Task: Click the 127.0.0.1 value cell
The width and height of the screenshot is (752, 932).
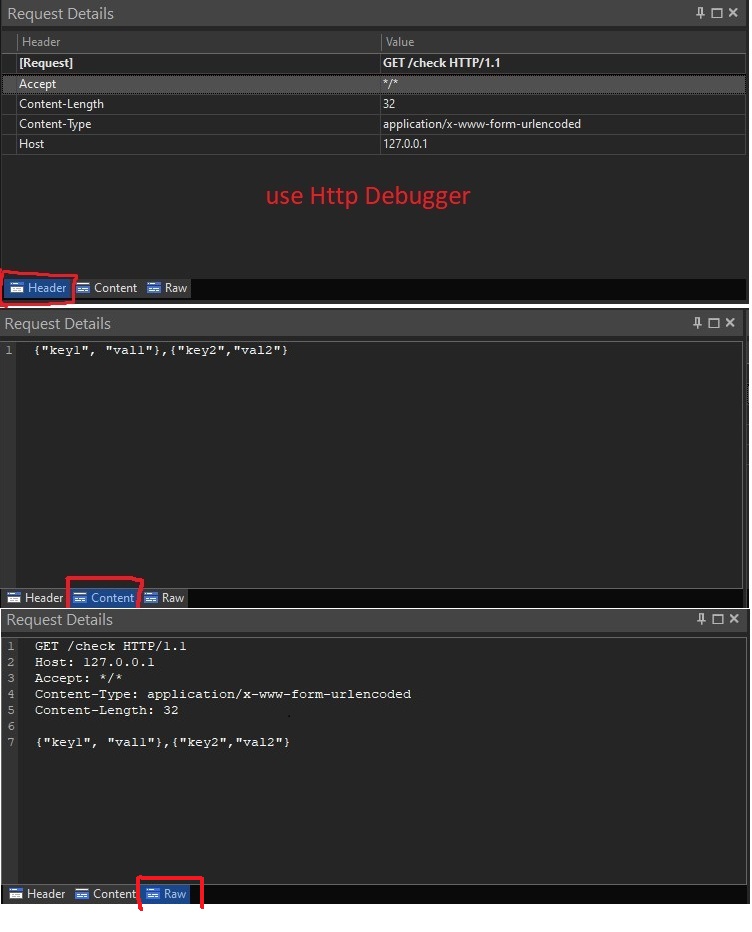Action: tap(563, 144)
